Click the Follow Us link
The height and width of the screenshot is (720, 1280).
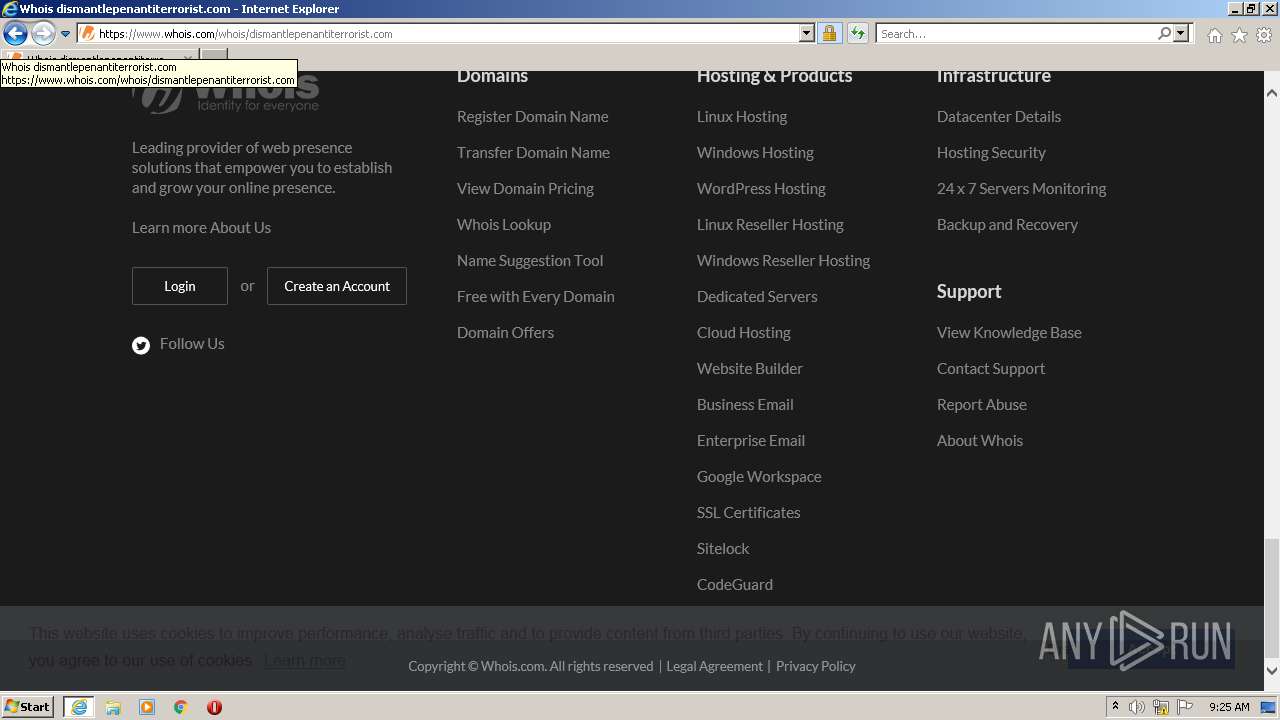pos(192,344)
